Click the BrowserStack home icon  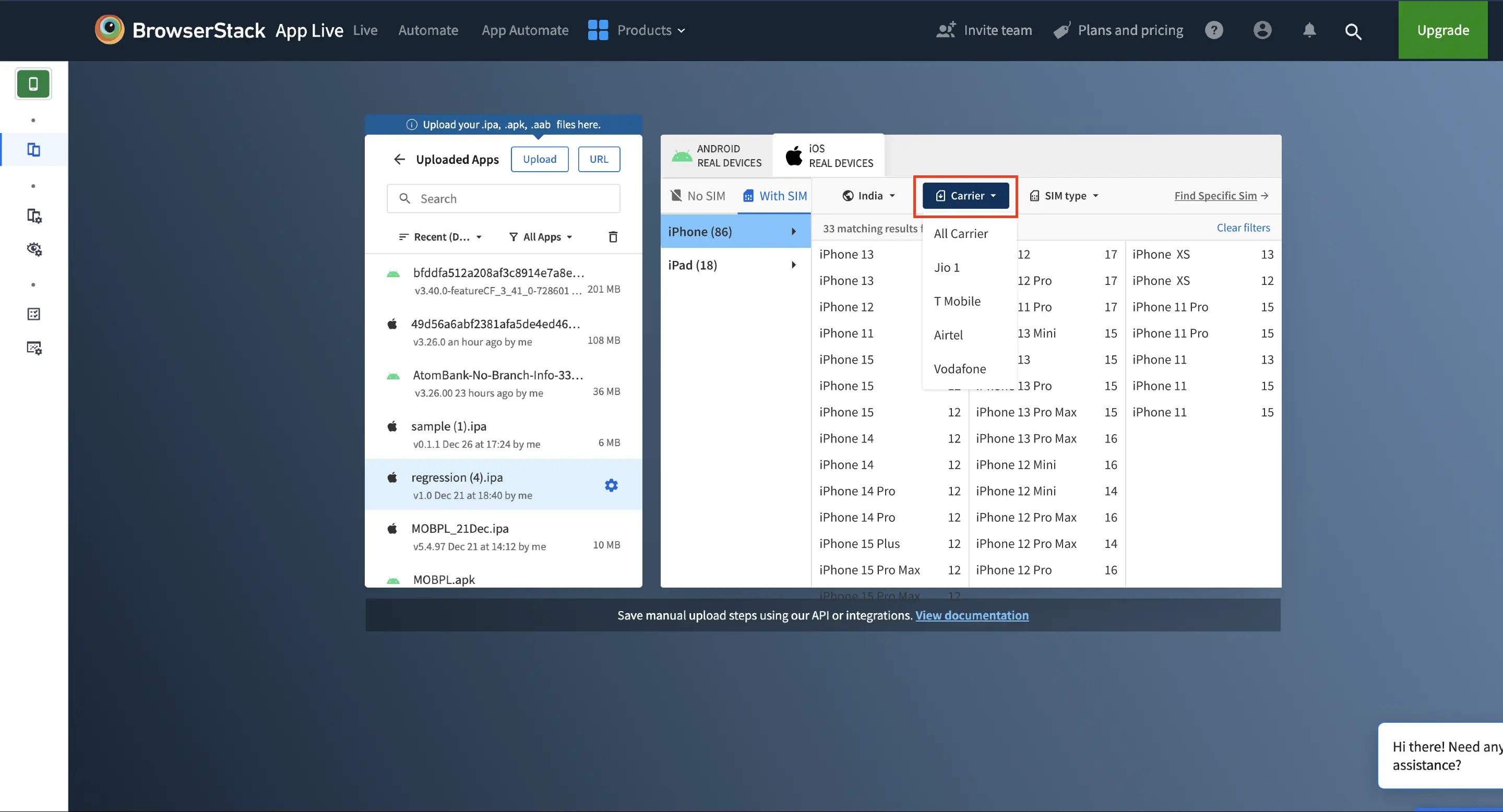tap(109, 29)
